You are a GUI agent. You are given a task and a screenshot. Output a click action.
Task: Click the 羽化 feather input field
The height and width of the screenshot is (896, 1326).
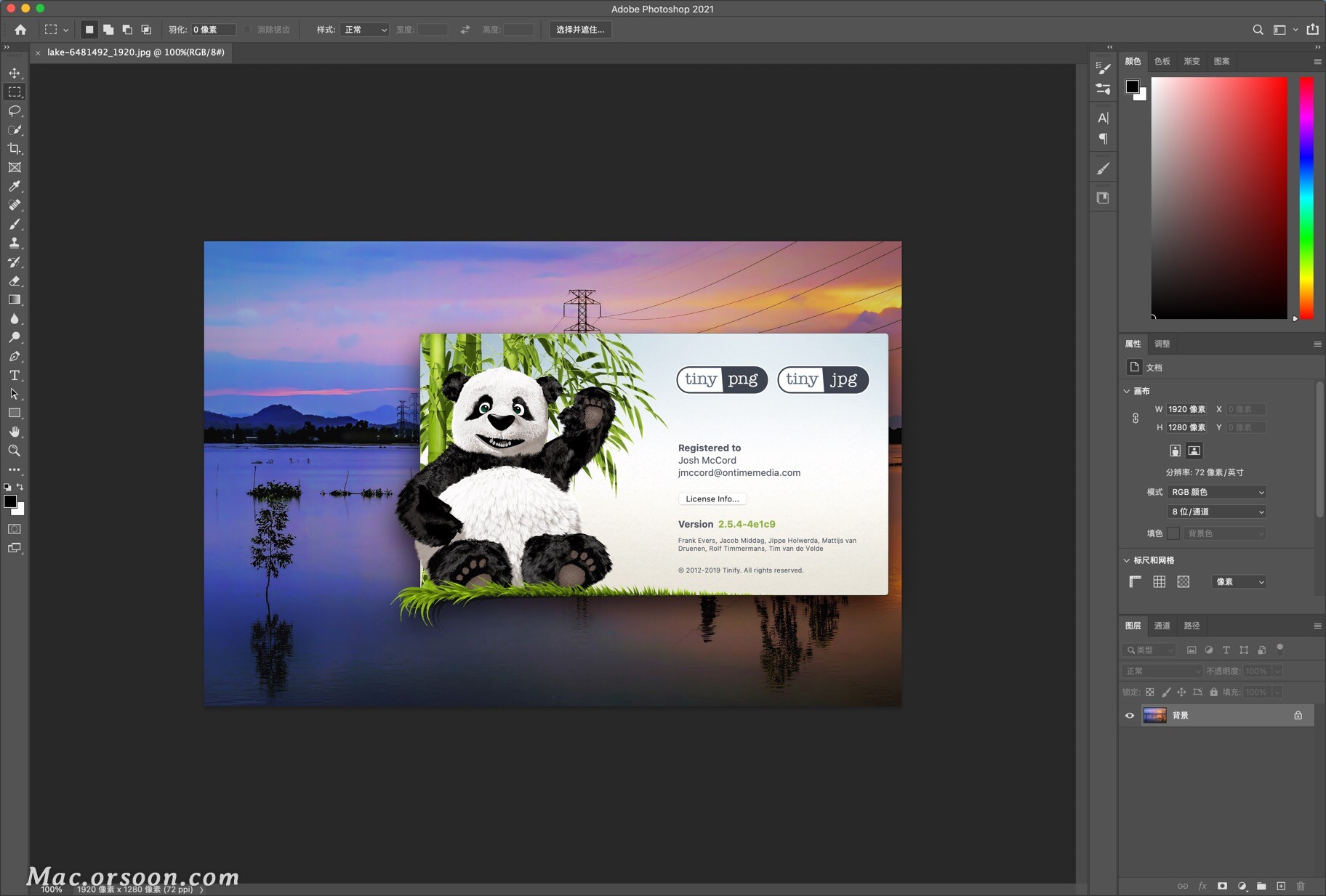tap(214, 30)
